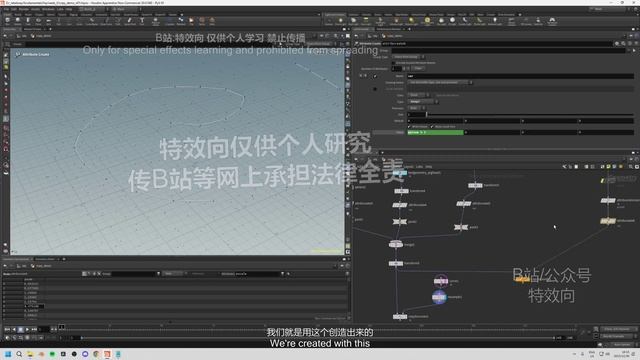Click the Windows Start button on taskbar

click(x=8, y=354)
